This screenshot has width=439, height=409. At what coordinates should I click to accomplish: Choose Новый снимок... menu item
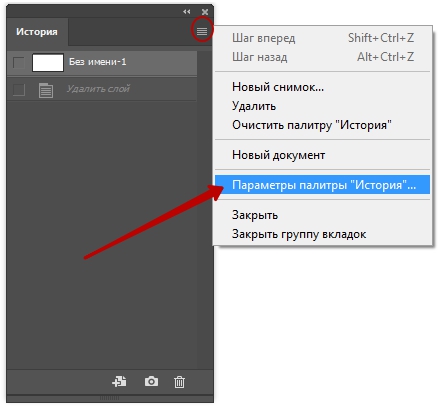pyautogui.click(x=322, y=87)
